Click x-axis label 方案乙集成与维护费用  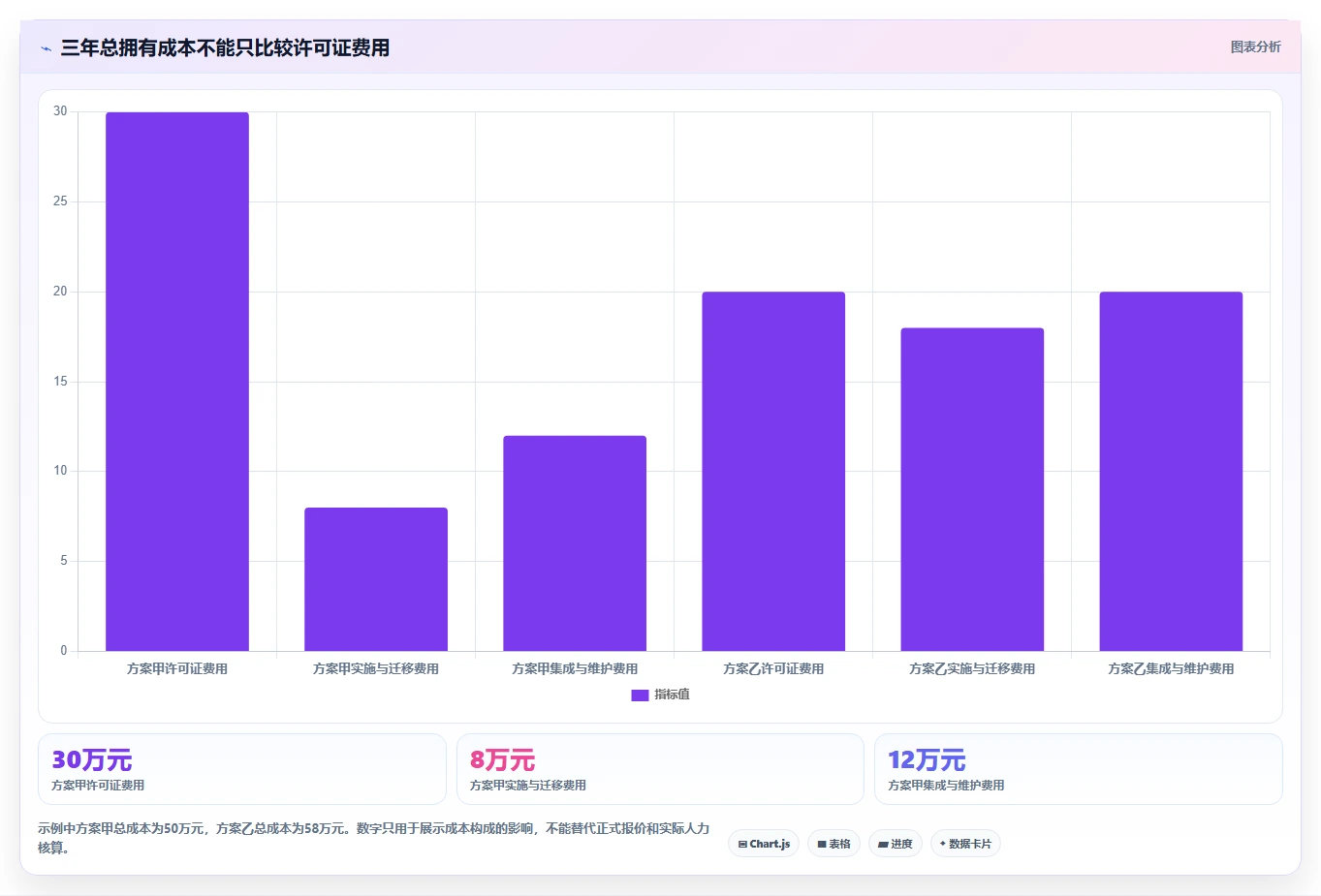[x=1171, y=668]
